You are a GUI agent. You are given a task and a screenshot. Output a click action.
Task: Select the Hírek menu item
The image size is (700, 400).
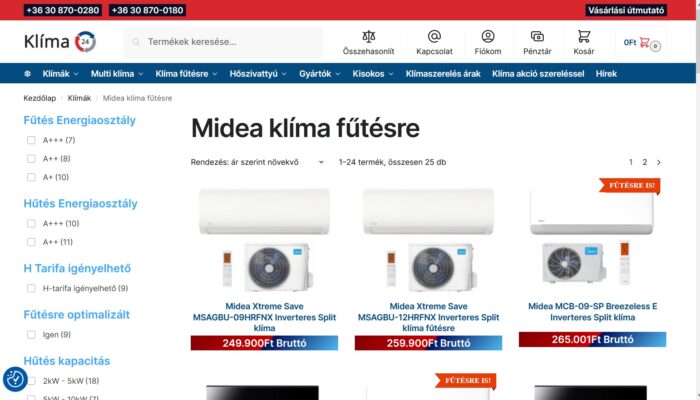[x=606, y=74]
